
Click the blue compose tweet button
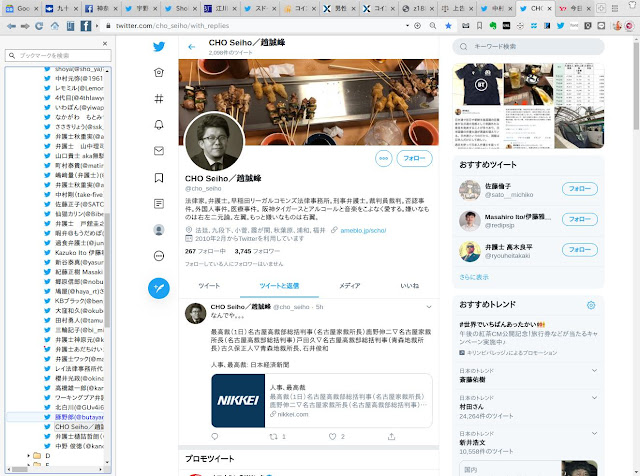pos(159,288)
